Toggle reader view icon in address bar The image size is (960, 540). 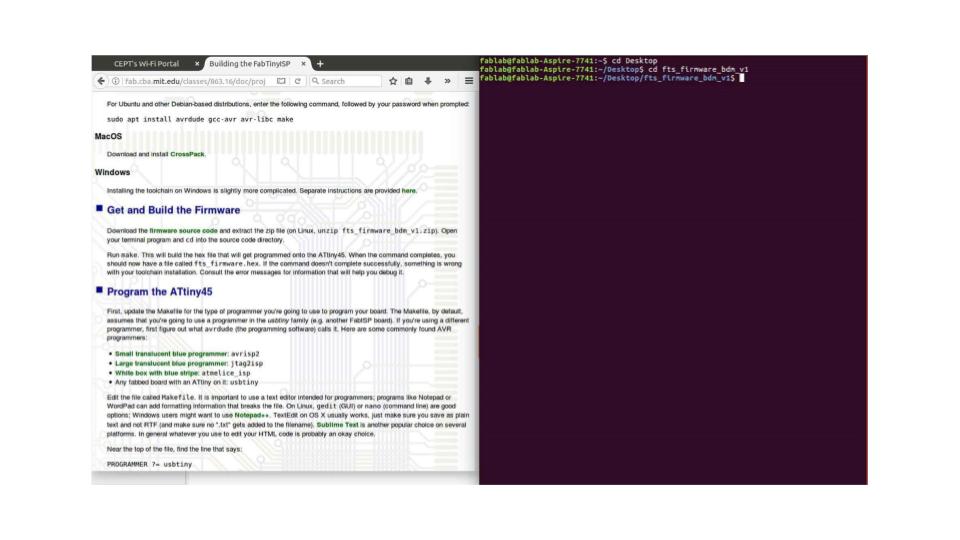pos(281,81)
